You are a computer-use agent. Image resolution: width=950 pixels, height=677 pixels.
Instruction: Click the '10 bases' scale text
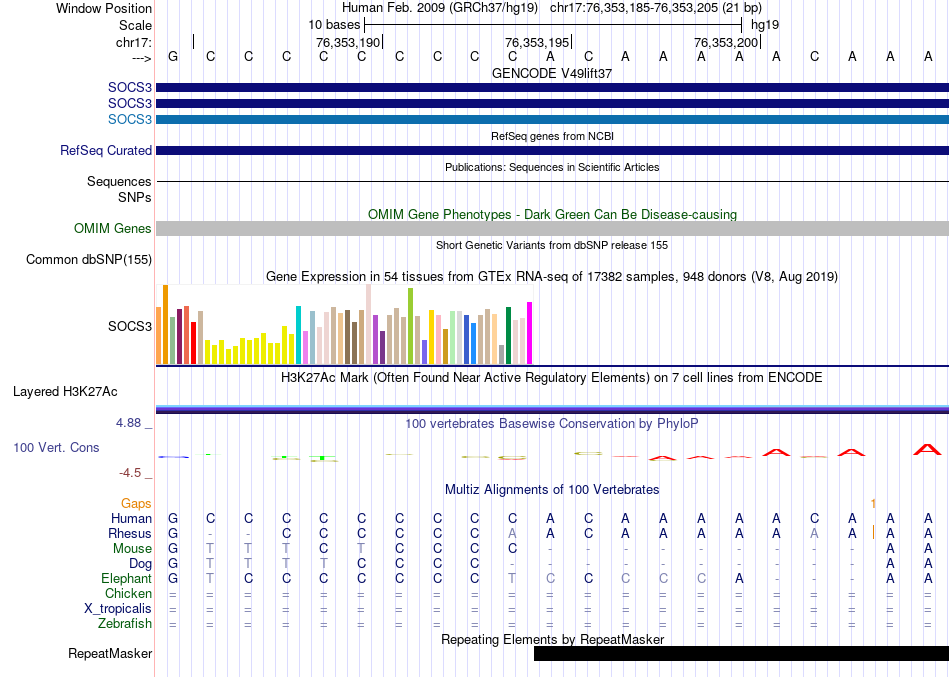[334, 25]
